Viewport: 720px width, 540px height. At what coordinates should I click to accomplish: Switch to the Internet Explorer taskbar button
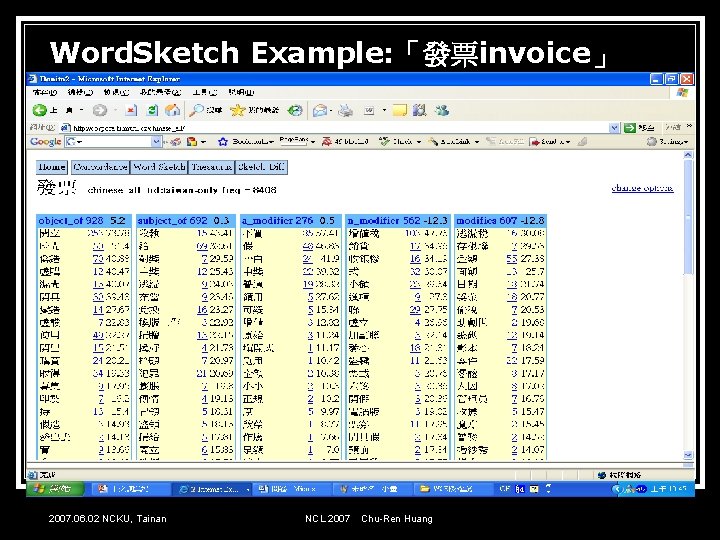213,489
